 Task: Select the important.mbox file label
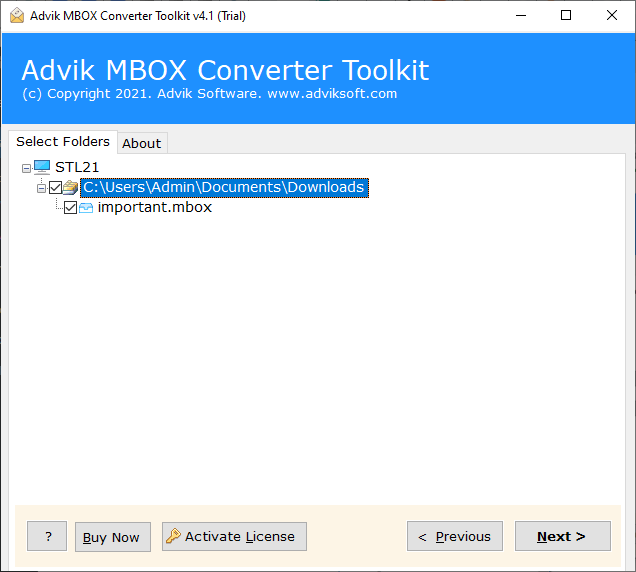[155, 208]
